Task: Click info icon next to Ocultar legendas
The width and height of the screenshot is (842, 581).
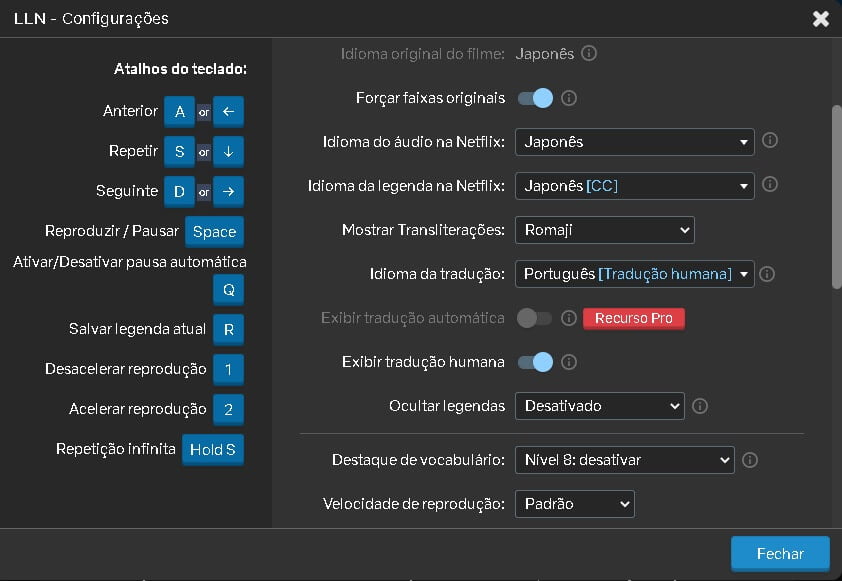Action: click(700, 406)
